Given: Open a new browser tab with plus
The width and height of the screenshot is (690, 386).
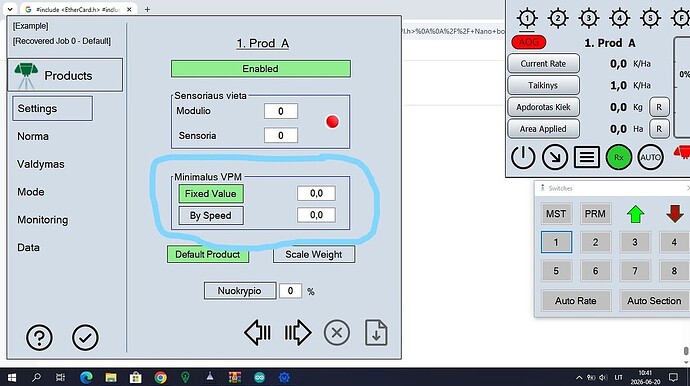Looking at the screenshot, I should pyautogui.click(x=147, y=9).
